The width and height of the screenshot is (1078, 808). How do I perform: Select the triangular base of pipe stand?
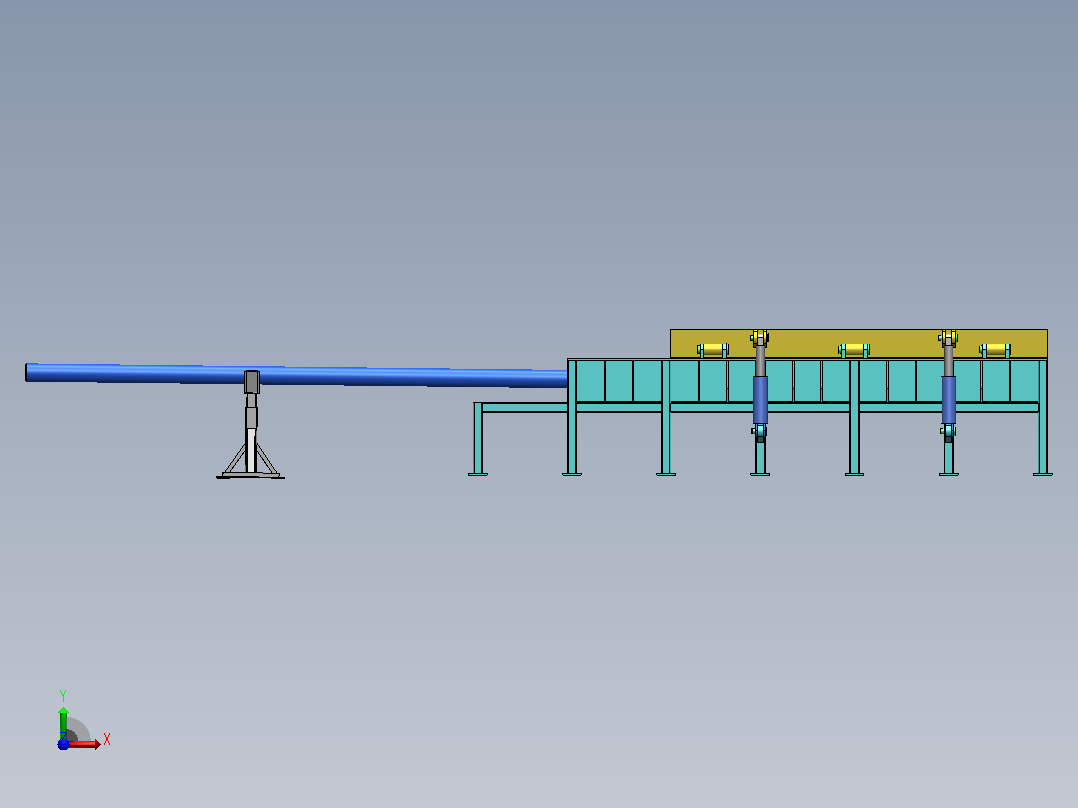click(251, 461)
